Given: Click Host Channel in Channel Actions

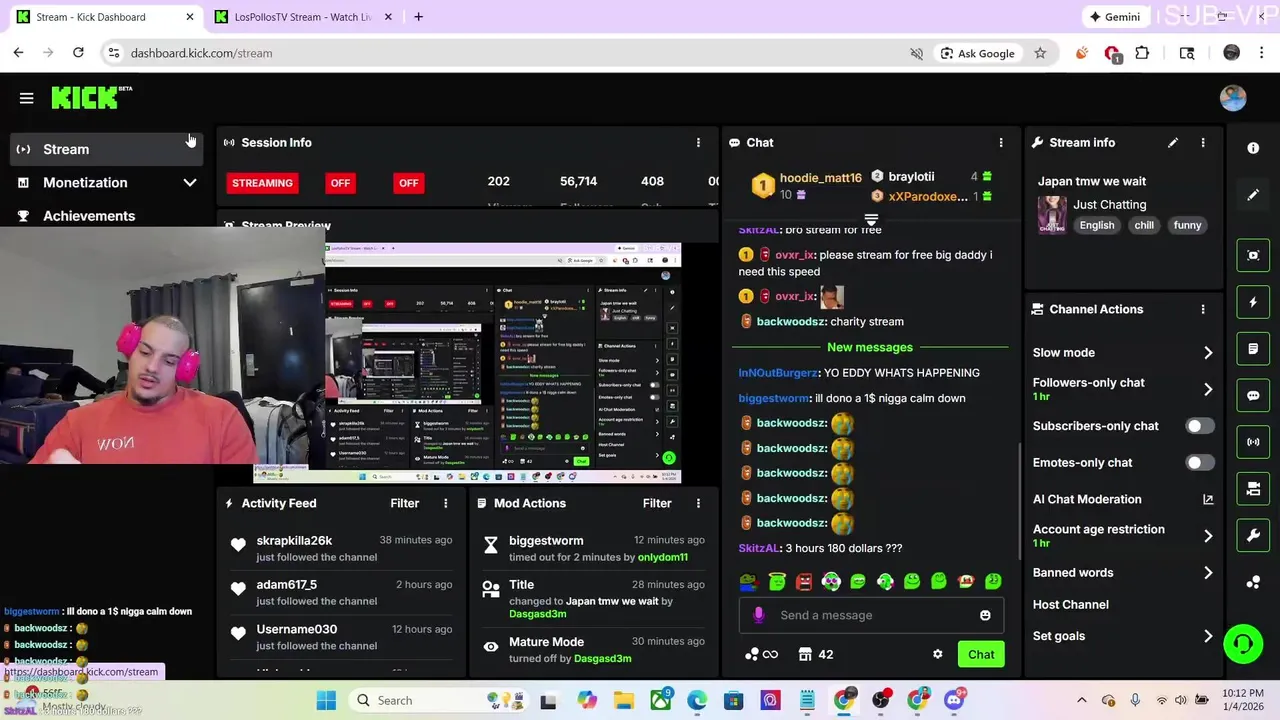Looking at the screenshot, I should (x=1071, y=605).
